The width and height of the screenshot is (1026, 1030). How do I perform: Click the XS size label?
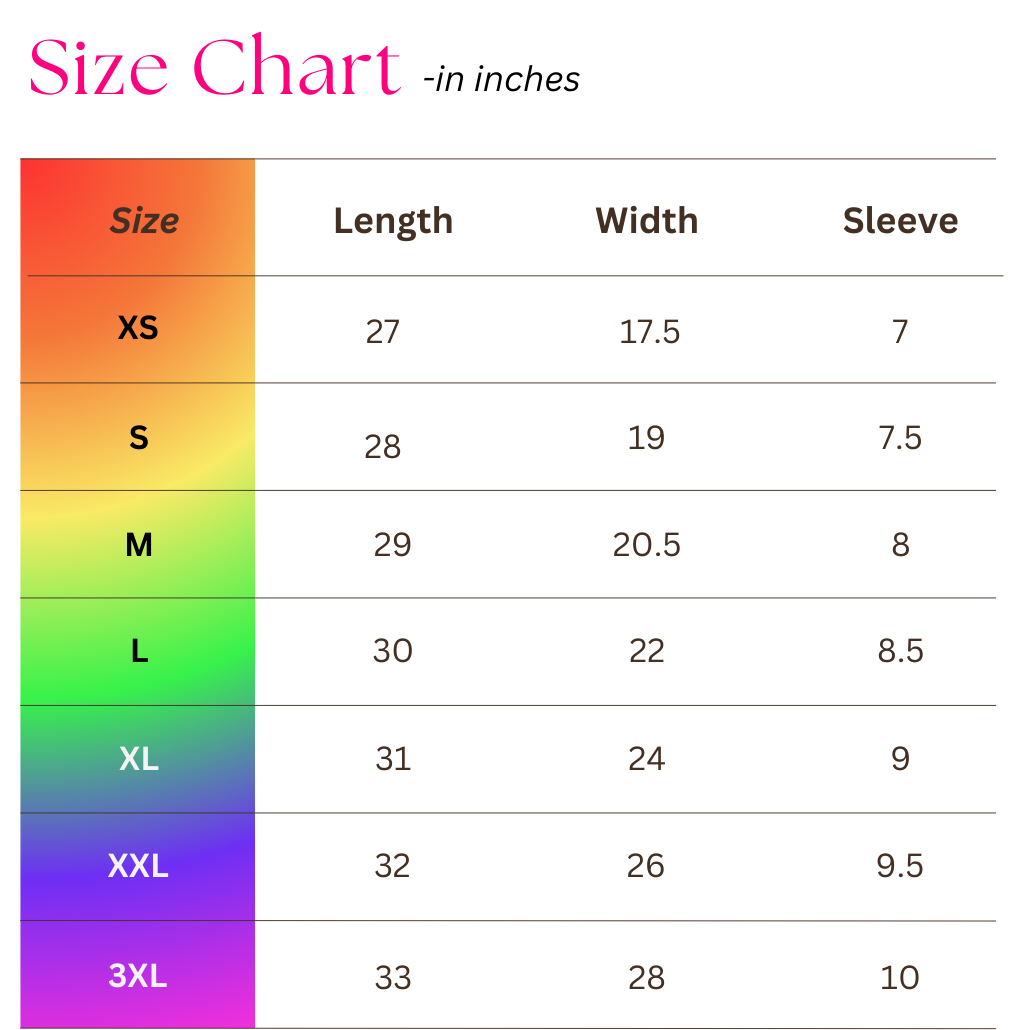138,328
